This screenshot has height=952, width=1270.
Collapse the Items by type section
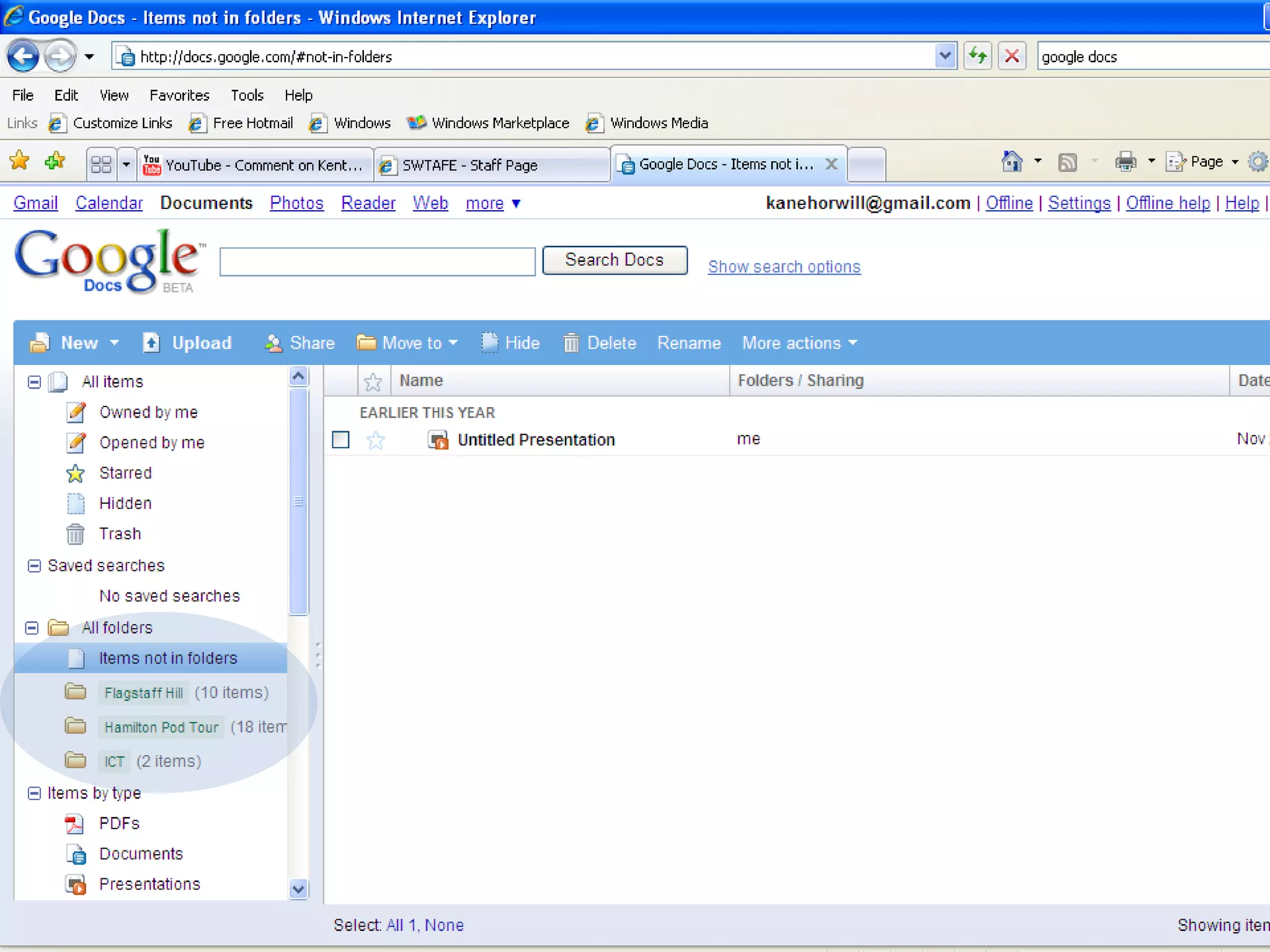click(34, 793)
